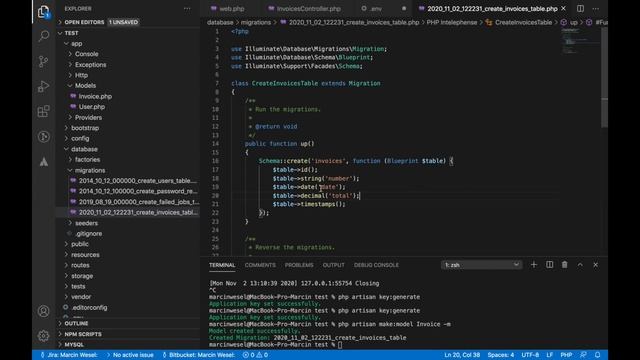
Task: Click Bitbucket: Marcin Wesel status item
Action: tap(198, 355)
